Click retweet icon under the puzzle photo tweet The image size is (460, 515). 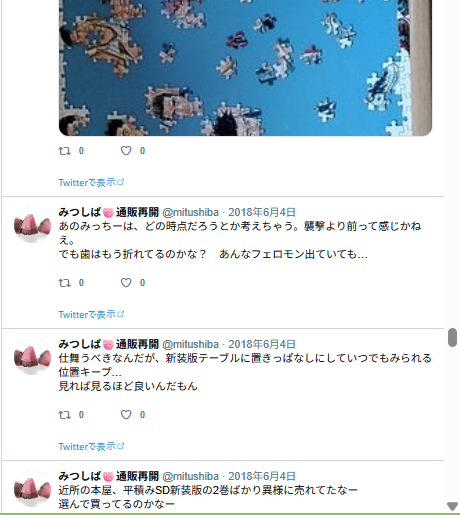point(65,151)
